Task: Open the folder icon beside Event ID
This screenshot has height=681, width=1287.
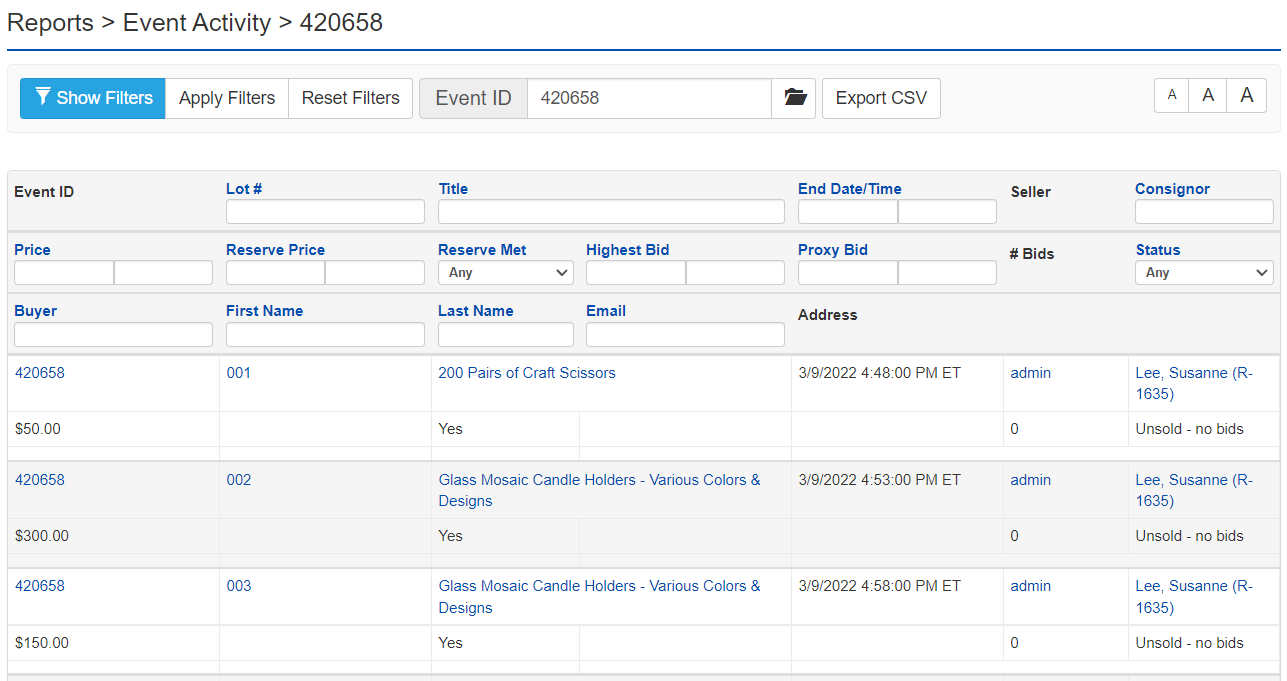Action: [x=794, y=98]
